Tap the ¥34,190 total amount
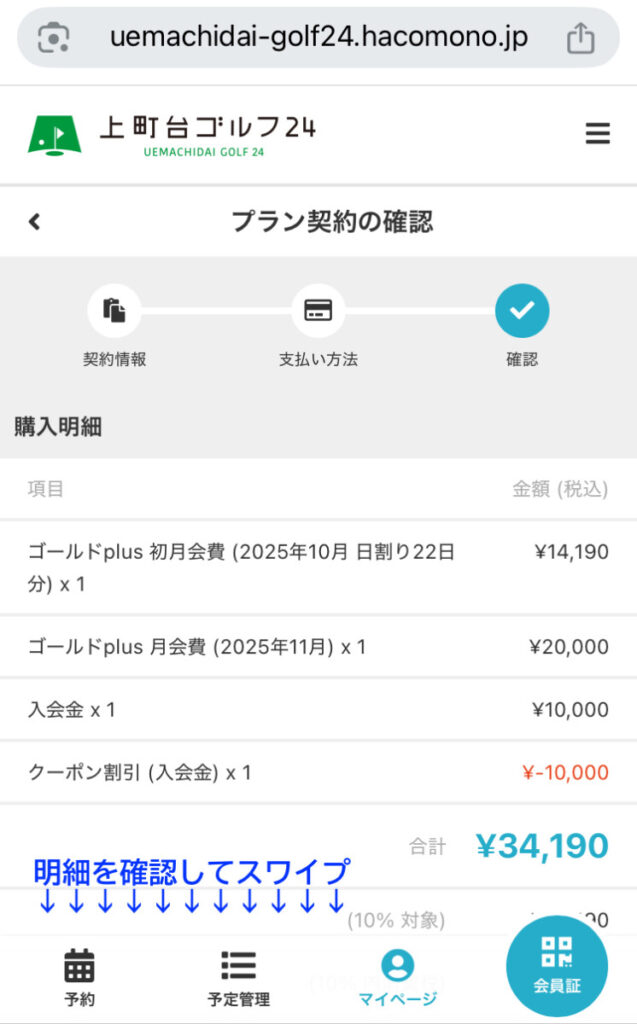 541,846
